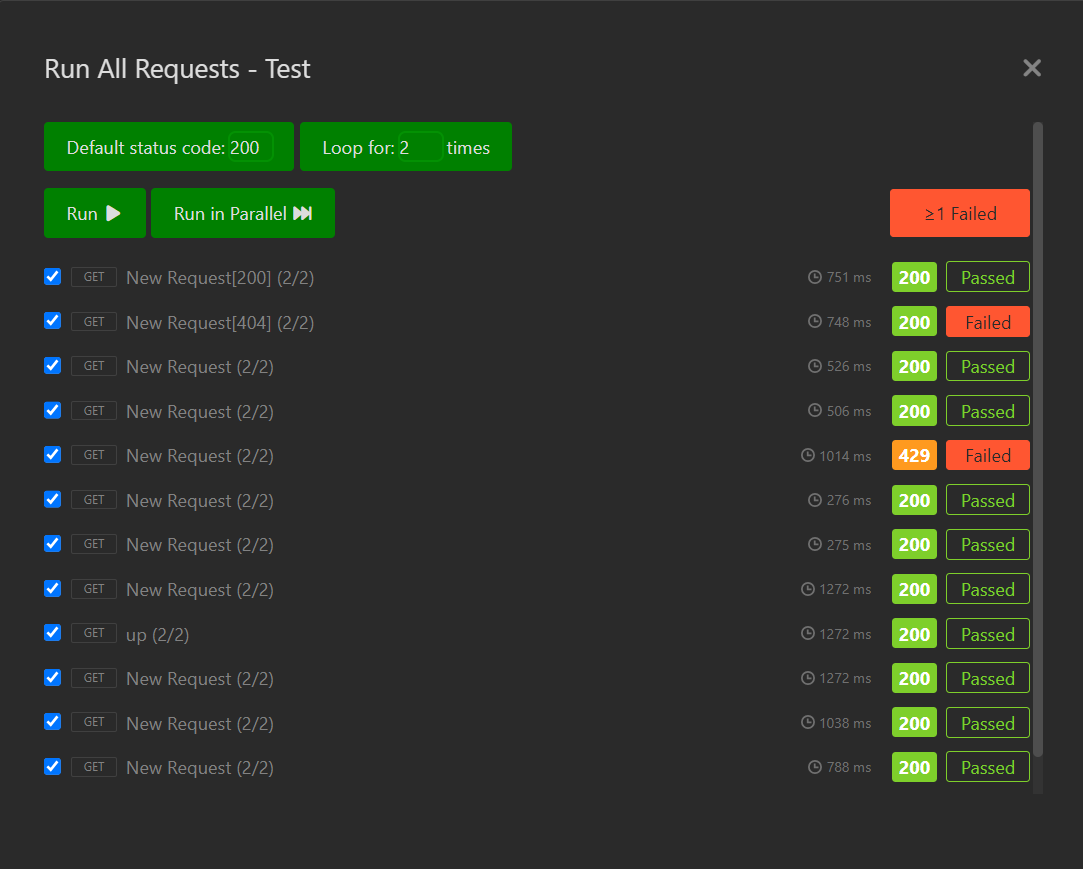Click the Default status code label
1083x869 pixels.
[146, 148]
